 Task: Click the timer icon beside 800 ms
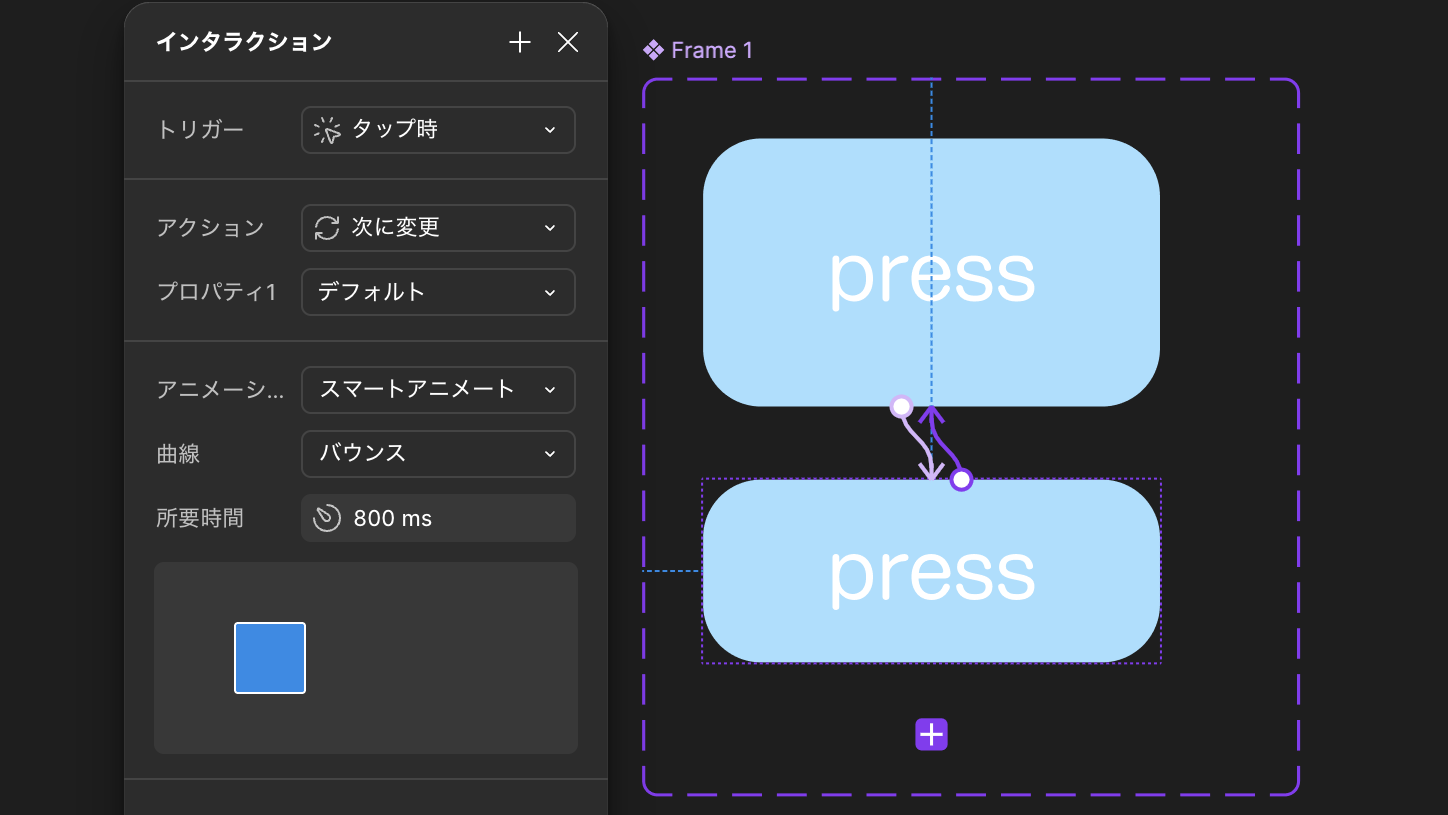(327, 518)
